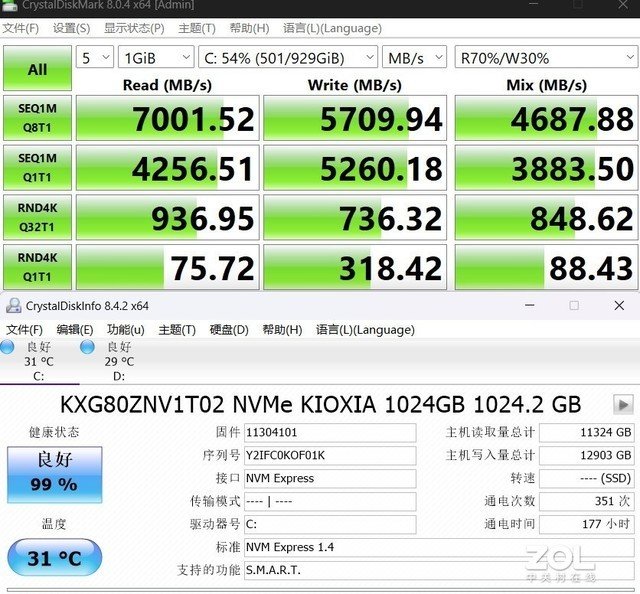Click the 良好 99 % health status button
This screenshot has height=594, width=640.
[55, 474]
